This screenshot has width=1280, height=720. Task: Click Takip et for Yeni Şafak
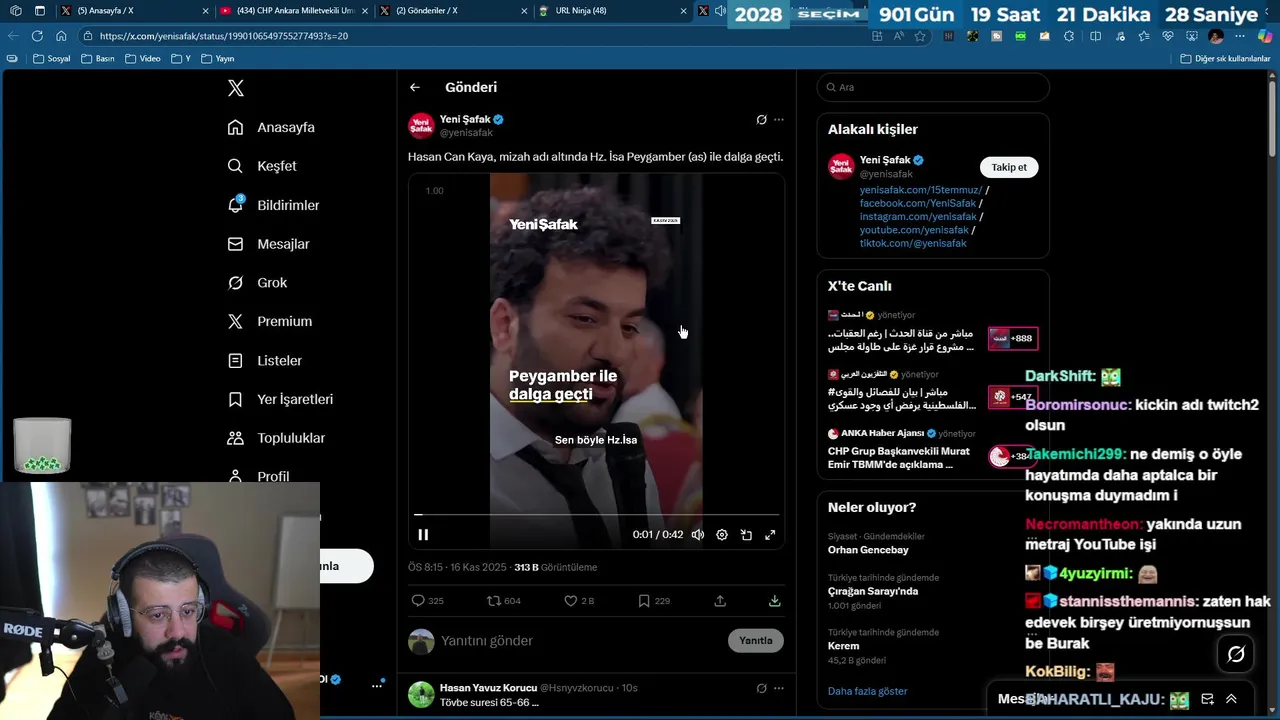pos(1009,167)
